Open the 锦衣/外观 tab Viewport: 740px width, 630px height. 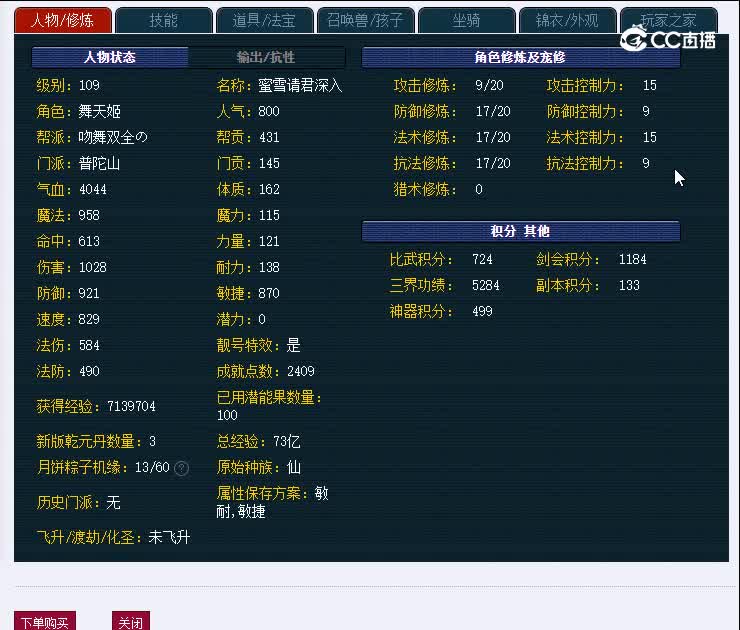coord(568,20)
